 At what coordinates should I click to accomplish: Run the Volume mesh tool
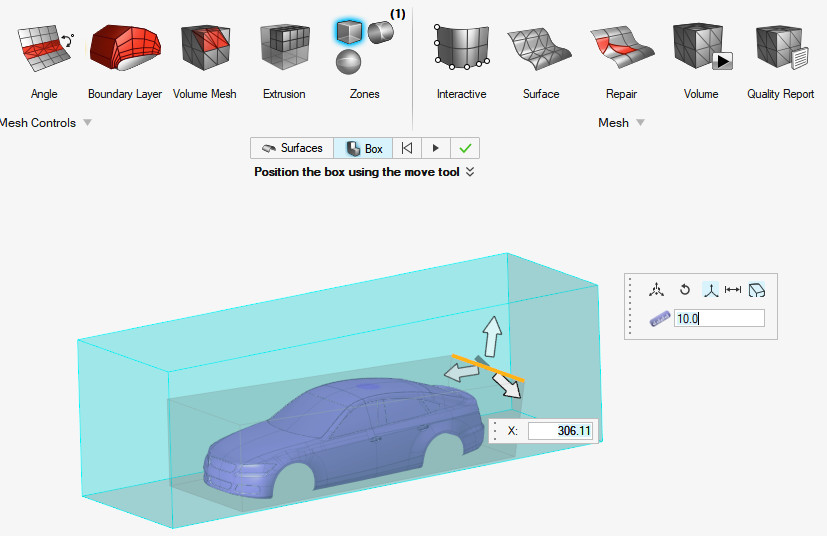[x=701, y=50]
